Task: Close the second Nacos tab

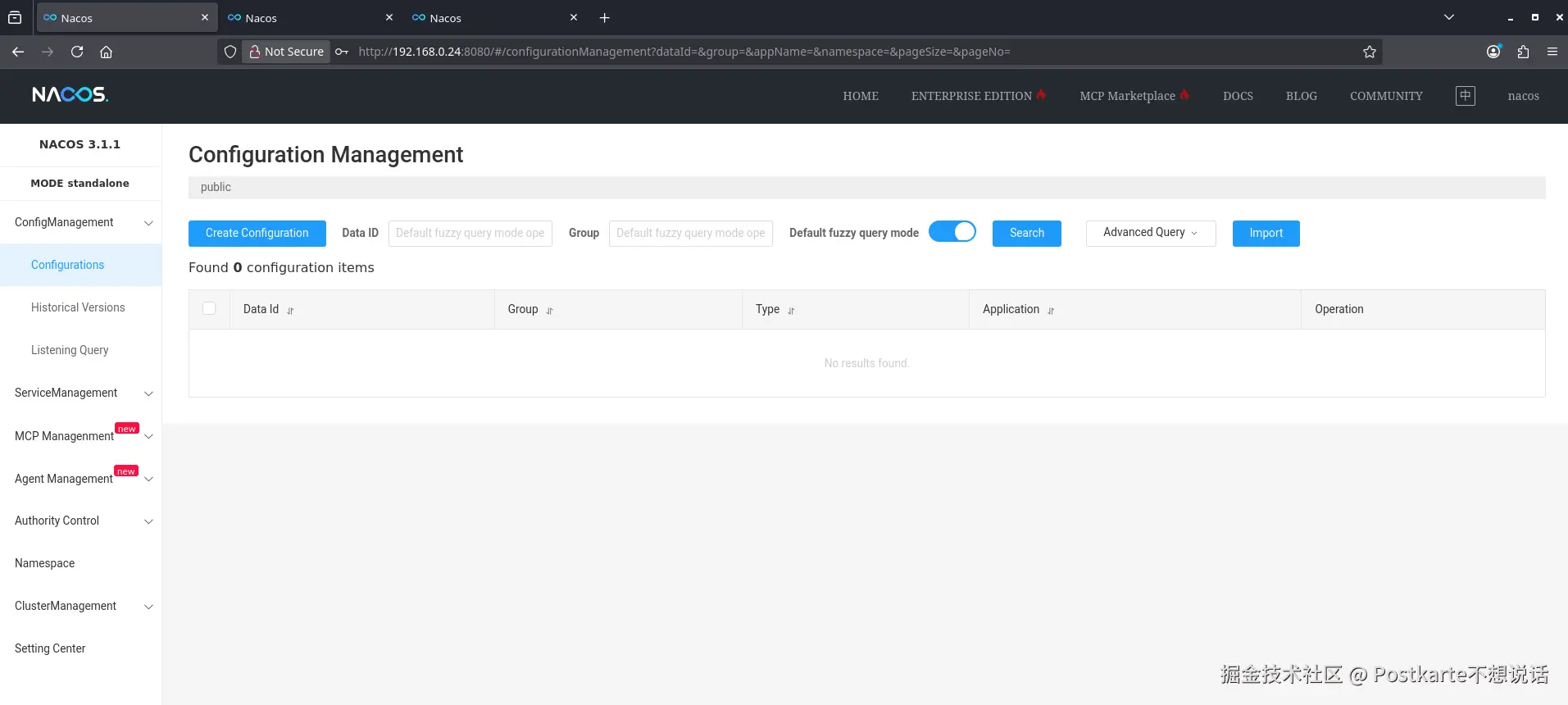Action: [x=389, y=17]
